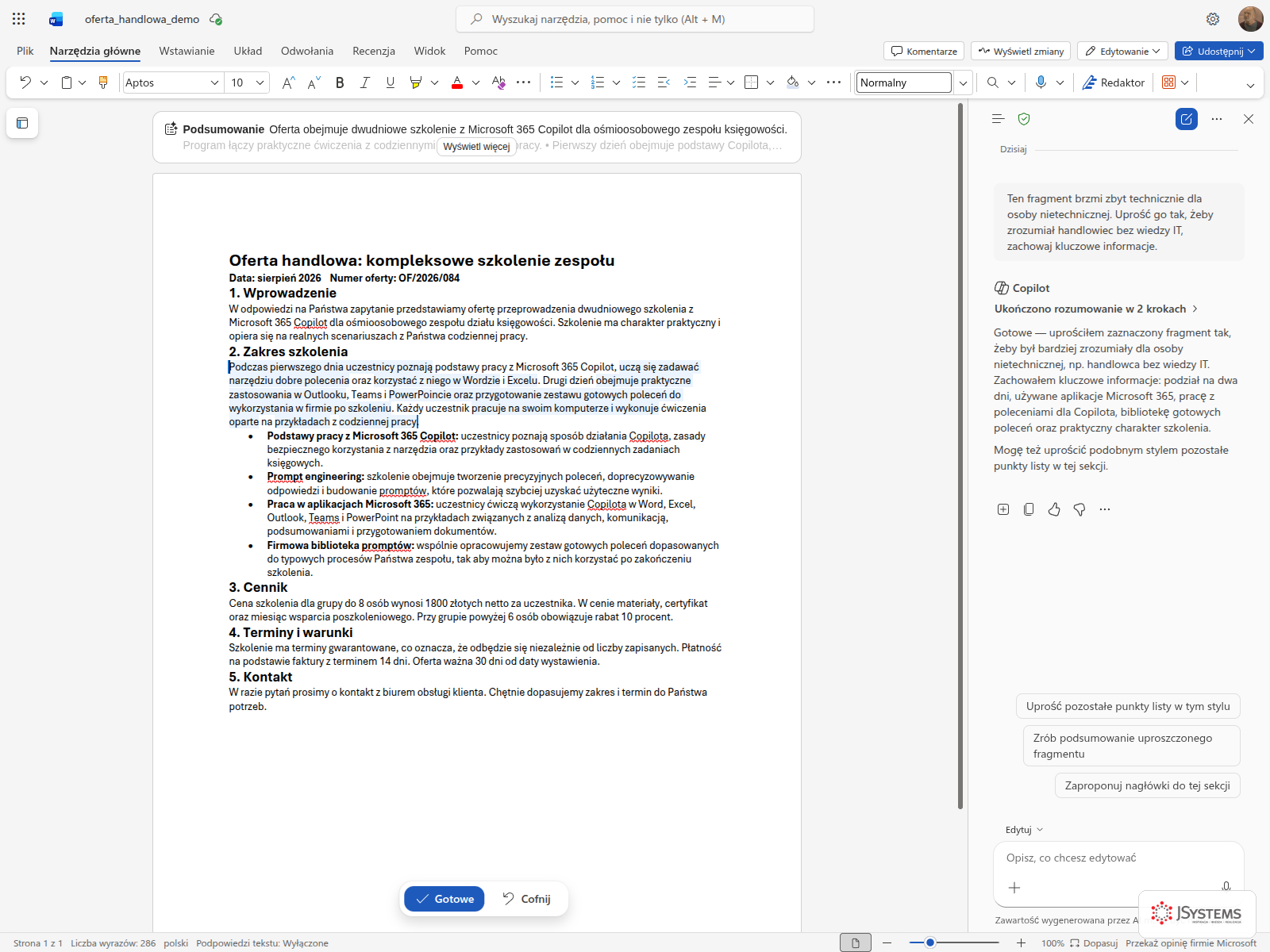Choose suggestion Zaproponuj nagłówki do tej sekcji
Viewport: 1270px width, 952px height.
[1148, 785]
